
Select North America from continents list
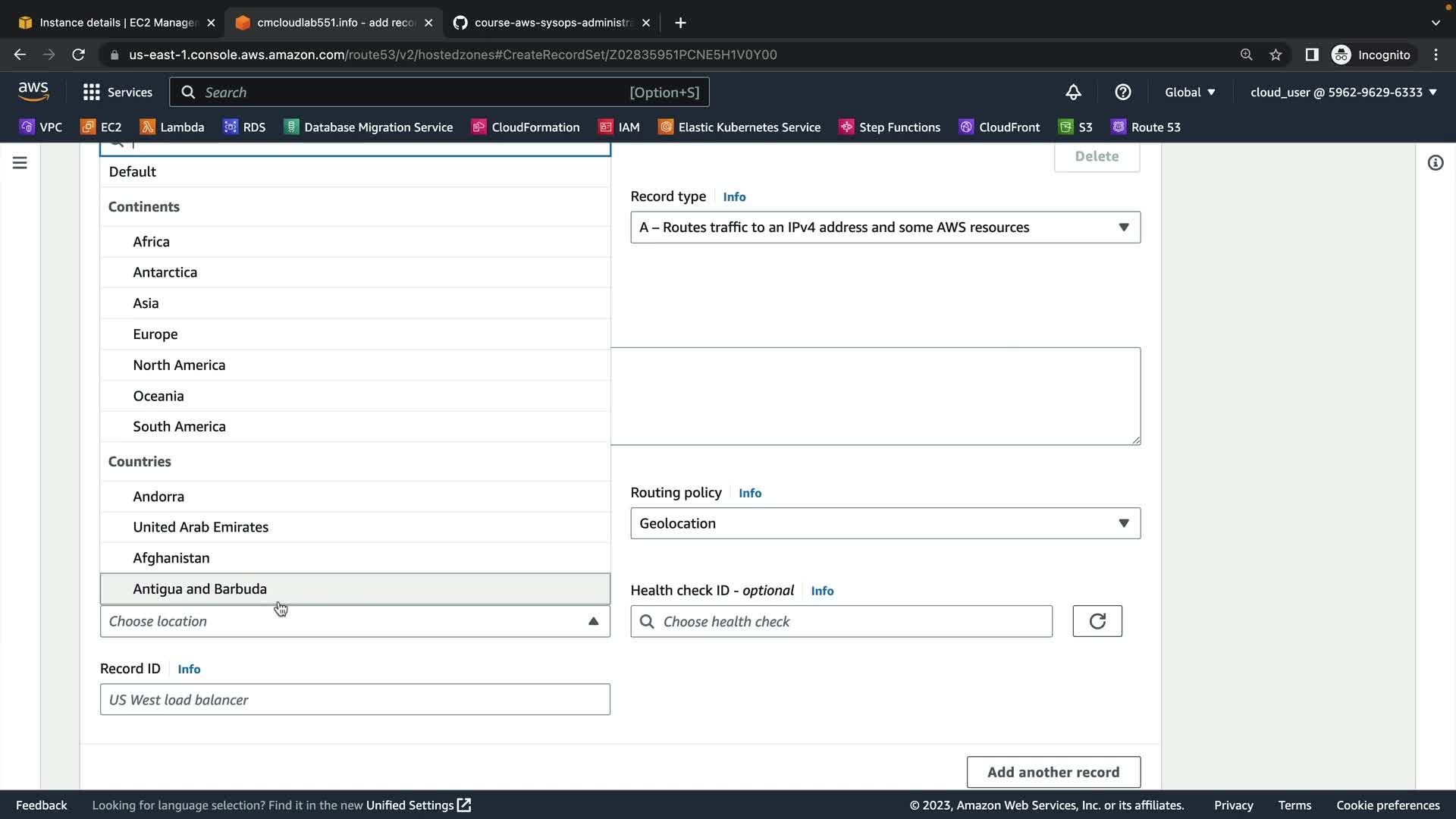coord(179,365)
